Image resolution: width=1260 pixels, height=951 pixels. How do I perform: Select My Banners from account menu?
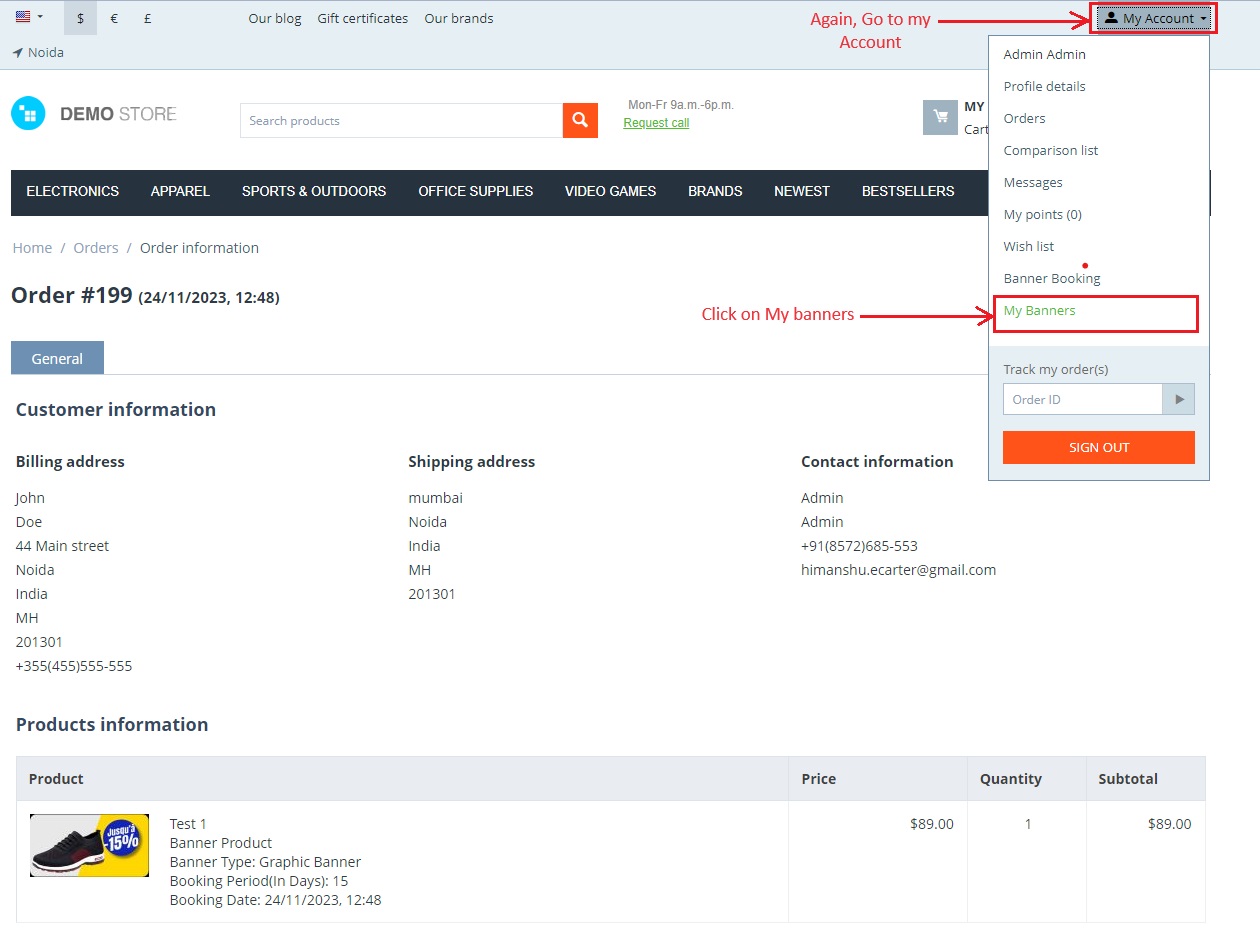point(1040,311)
